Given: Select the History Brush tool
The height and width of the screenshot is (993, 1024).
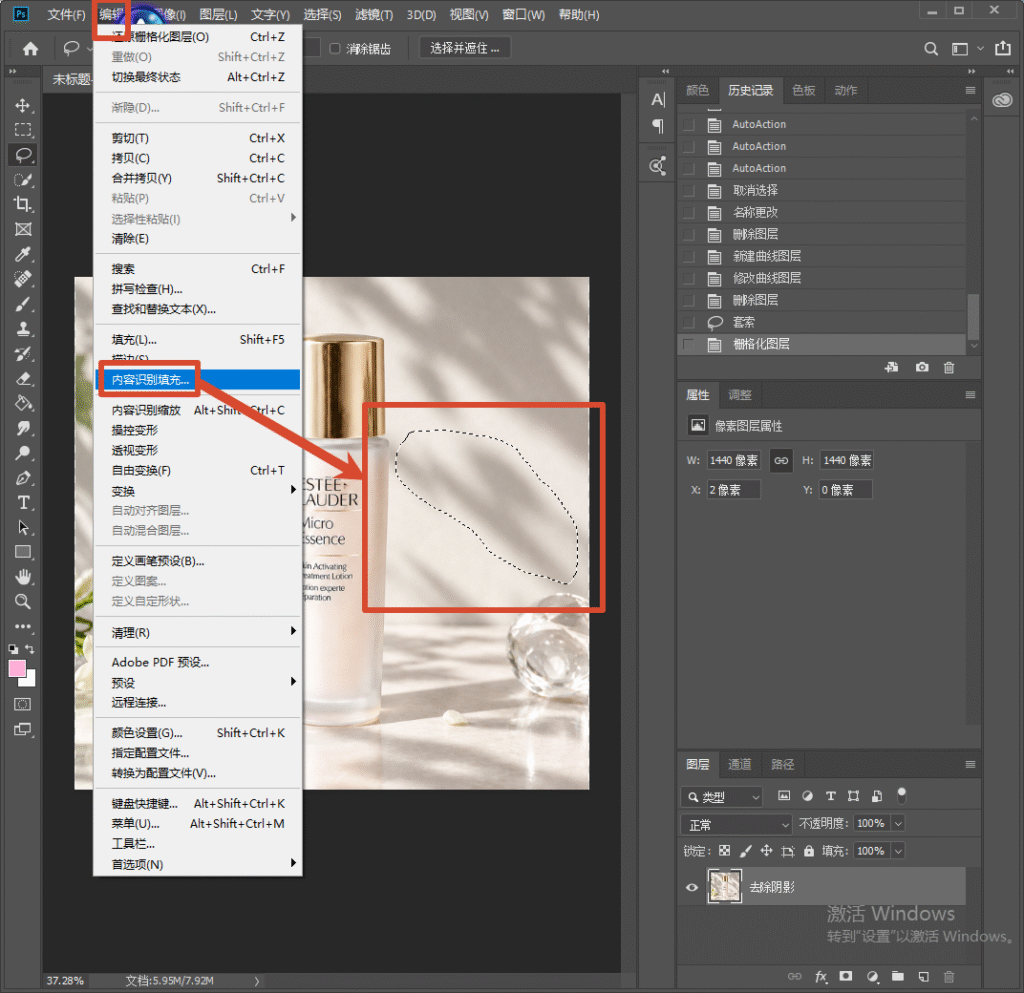Looking at the screenshot, I should click(x=23, y=353).
